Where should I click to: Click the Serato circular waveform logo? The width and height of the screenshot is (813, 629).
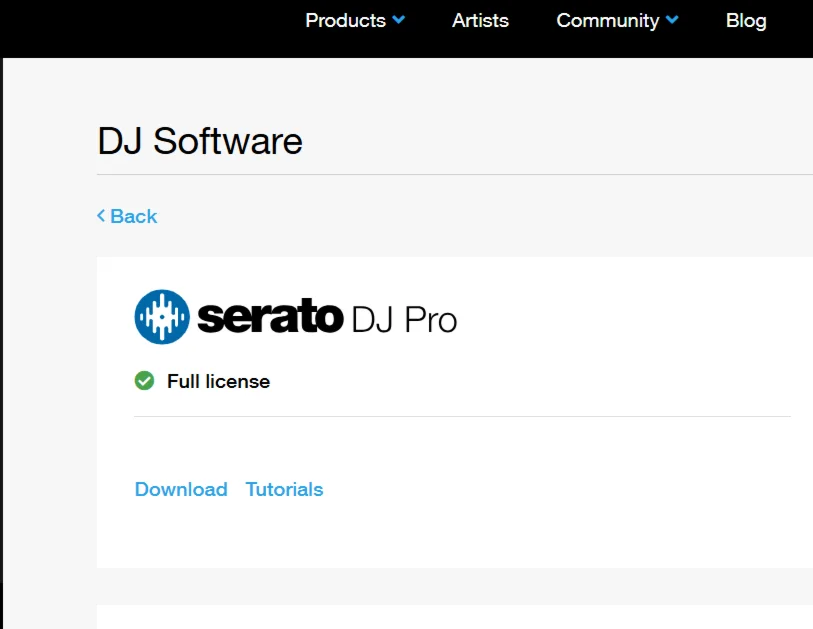pyautogui.click(x=162, y=317)
